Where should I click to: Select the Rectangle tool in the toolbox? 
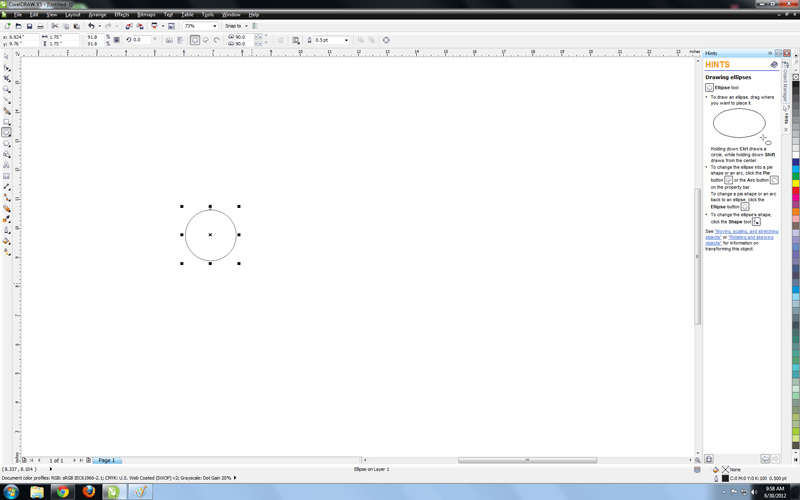click(6, 122)
